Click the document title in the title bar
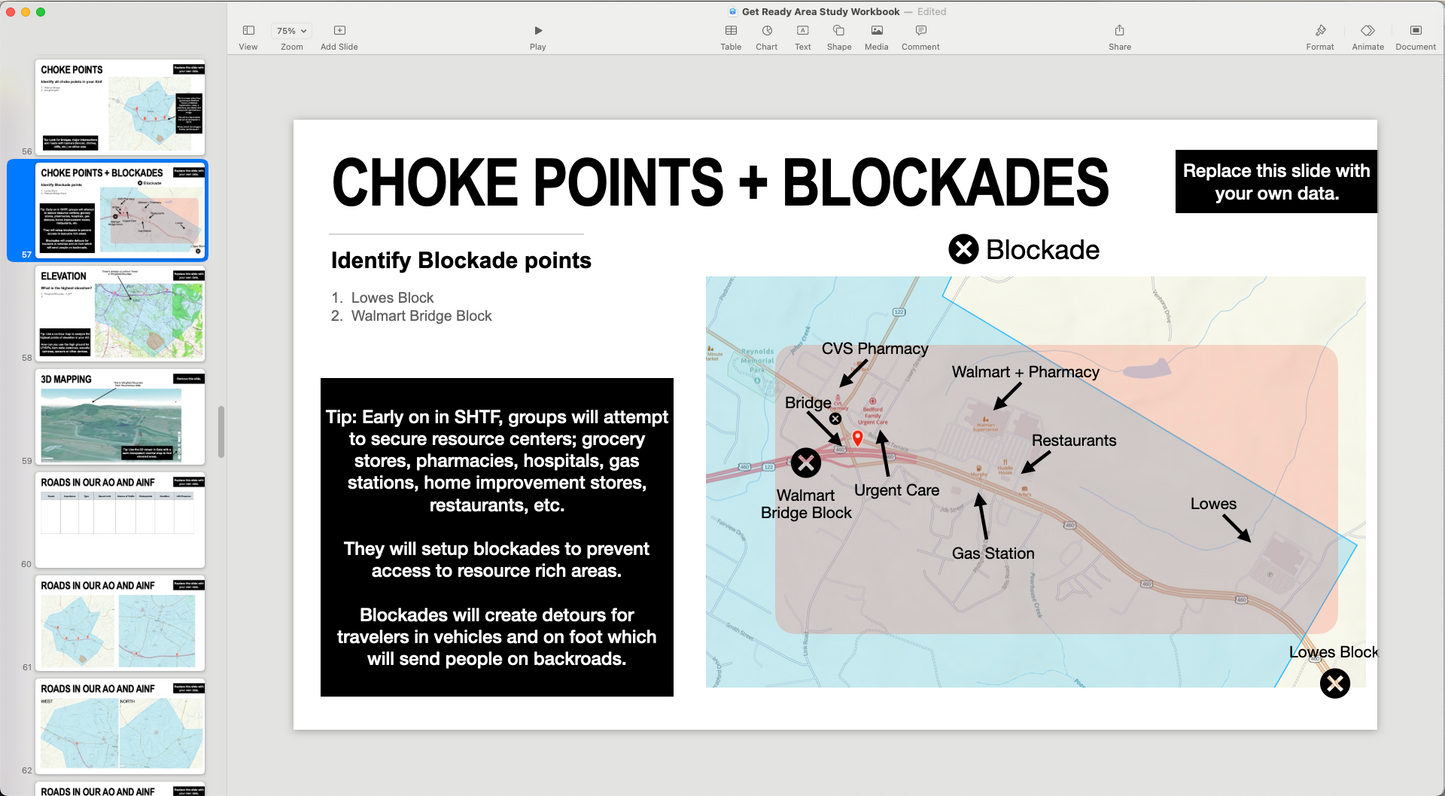The width and height of the screenshot is (1445, 796). (x=820, y=11)
